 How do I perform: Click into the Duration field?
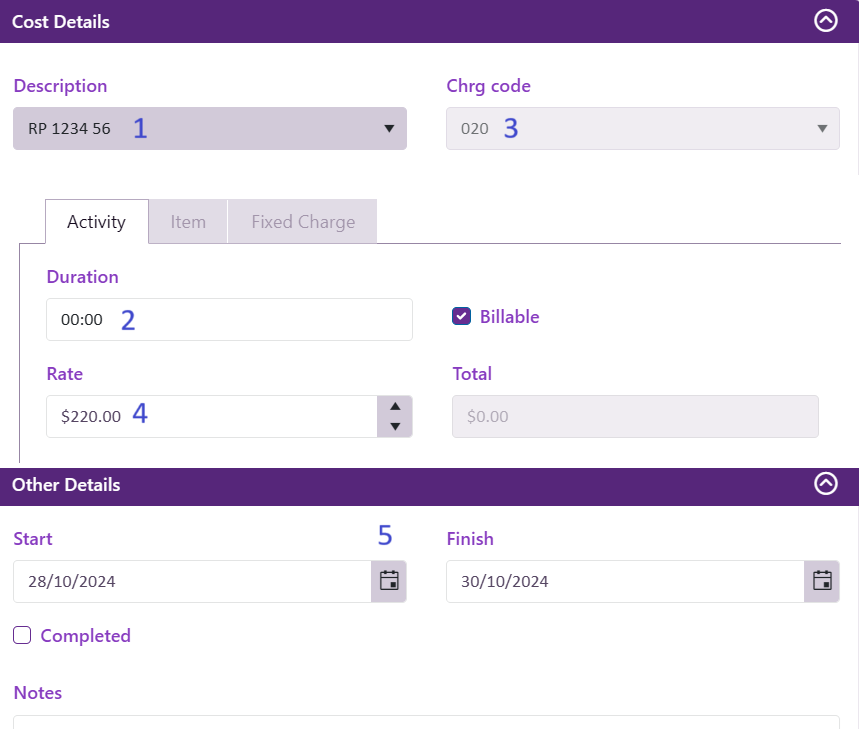(229, 320)
